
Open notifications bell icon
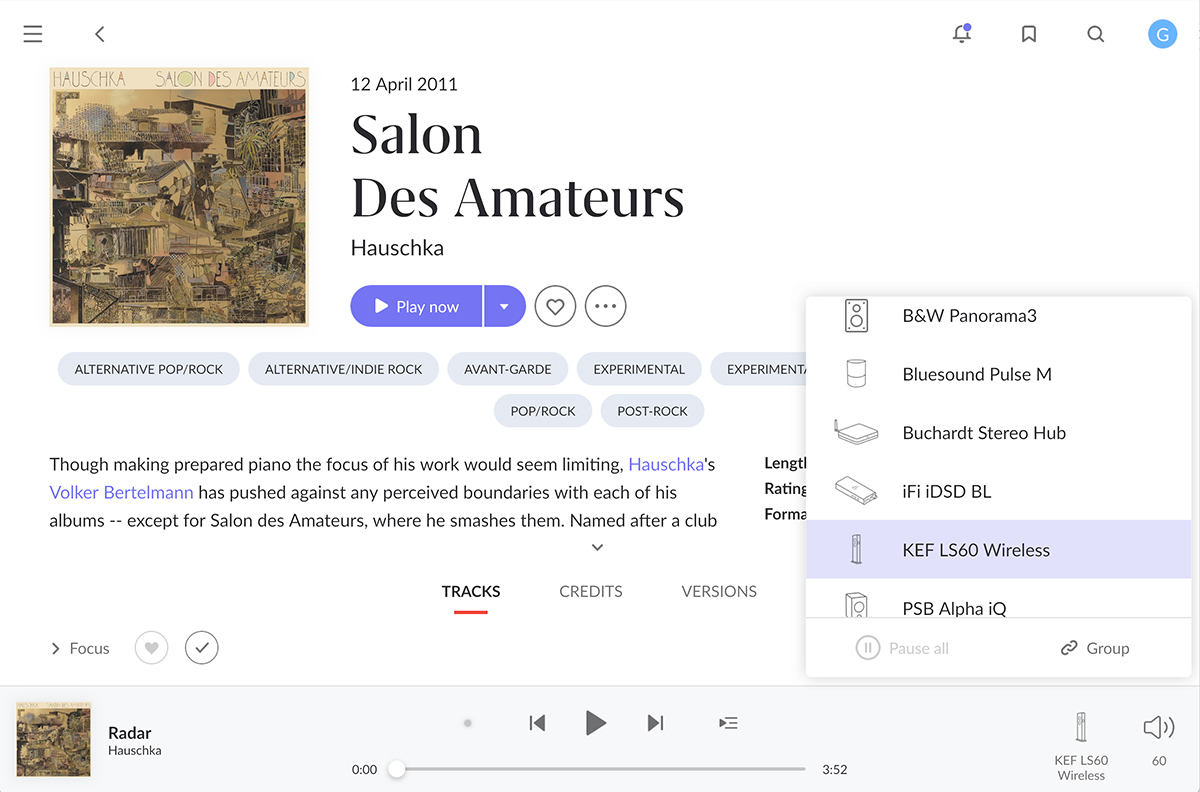(962, 34)
